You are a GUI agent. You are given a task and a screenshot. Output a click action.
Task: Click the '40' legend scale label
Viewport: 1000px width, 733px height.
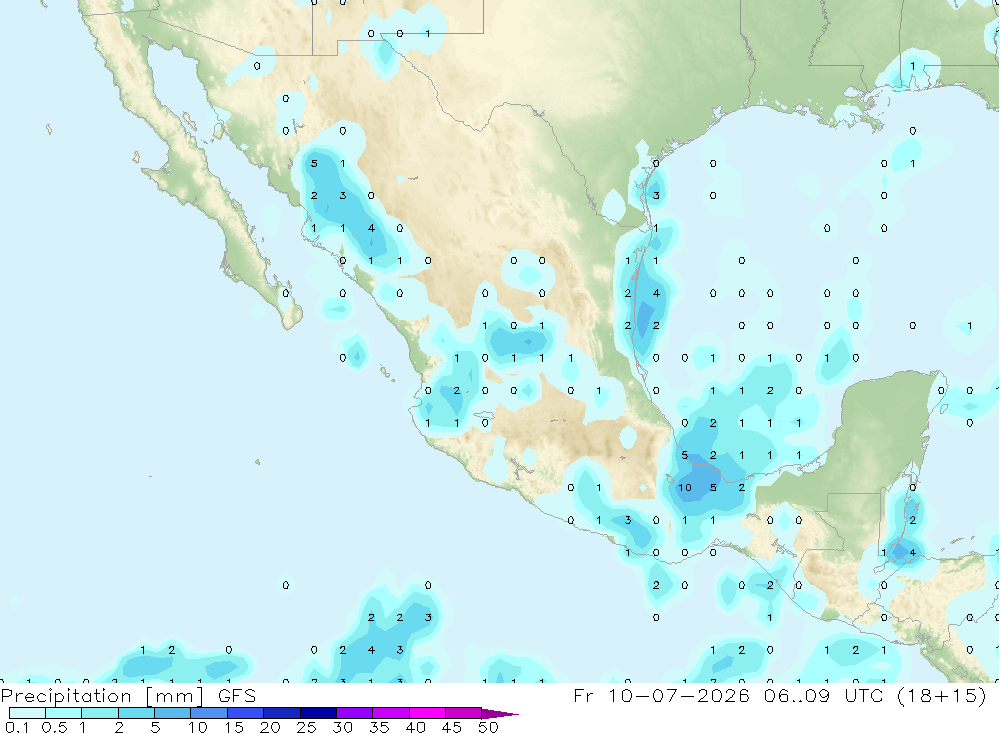(416, 727)
